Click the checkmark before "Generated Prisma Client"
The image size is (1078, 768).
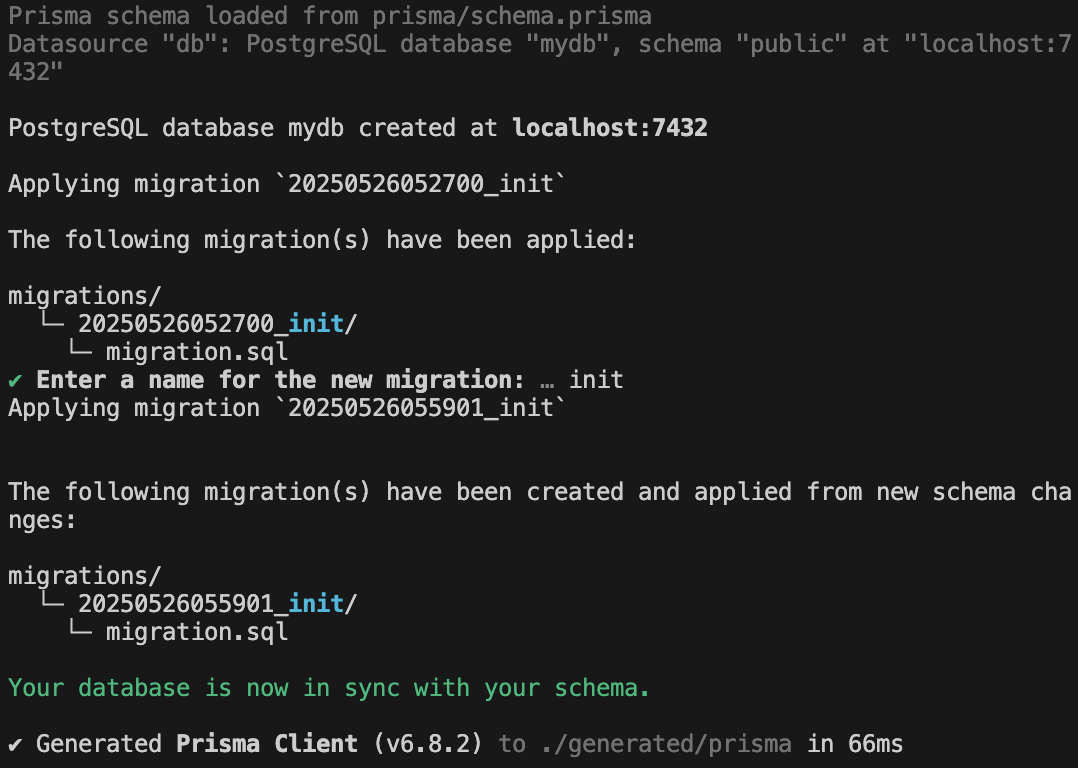[x=15, y=744]
